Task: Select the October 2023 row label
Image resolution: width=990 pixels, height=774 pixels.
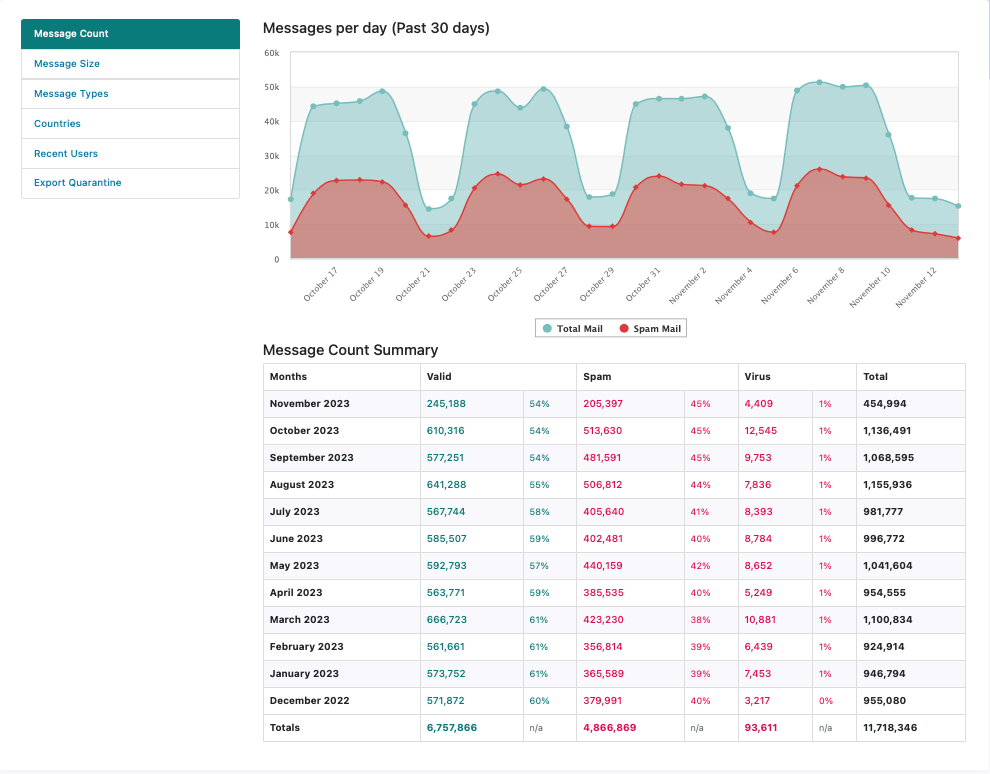Action: click(x=304, y=431)
